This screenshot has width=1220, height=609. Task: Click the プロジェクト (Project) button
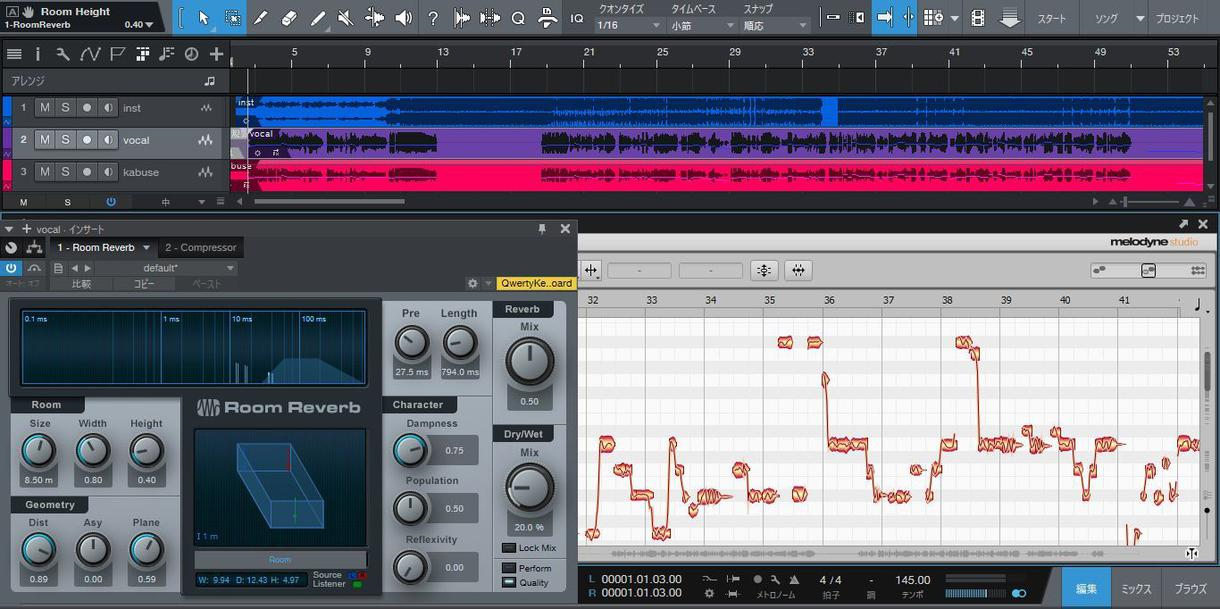tap(1177, 19)
